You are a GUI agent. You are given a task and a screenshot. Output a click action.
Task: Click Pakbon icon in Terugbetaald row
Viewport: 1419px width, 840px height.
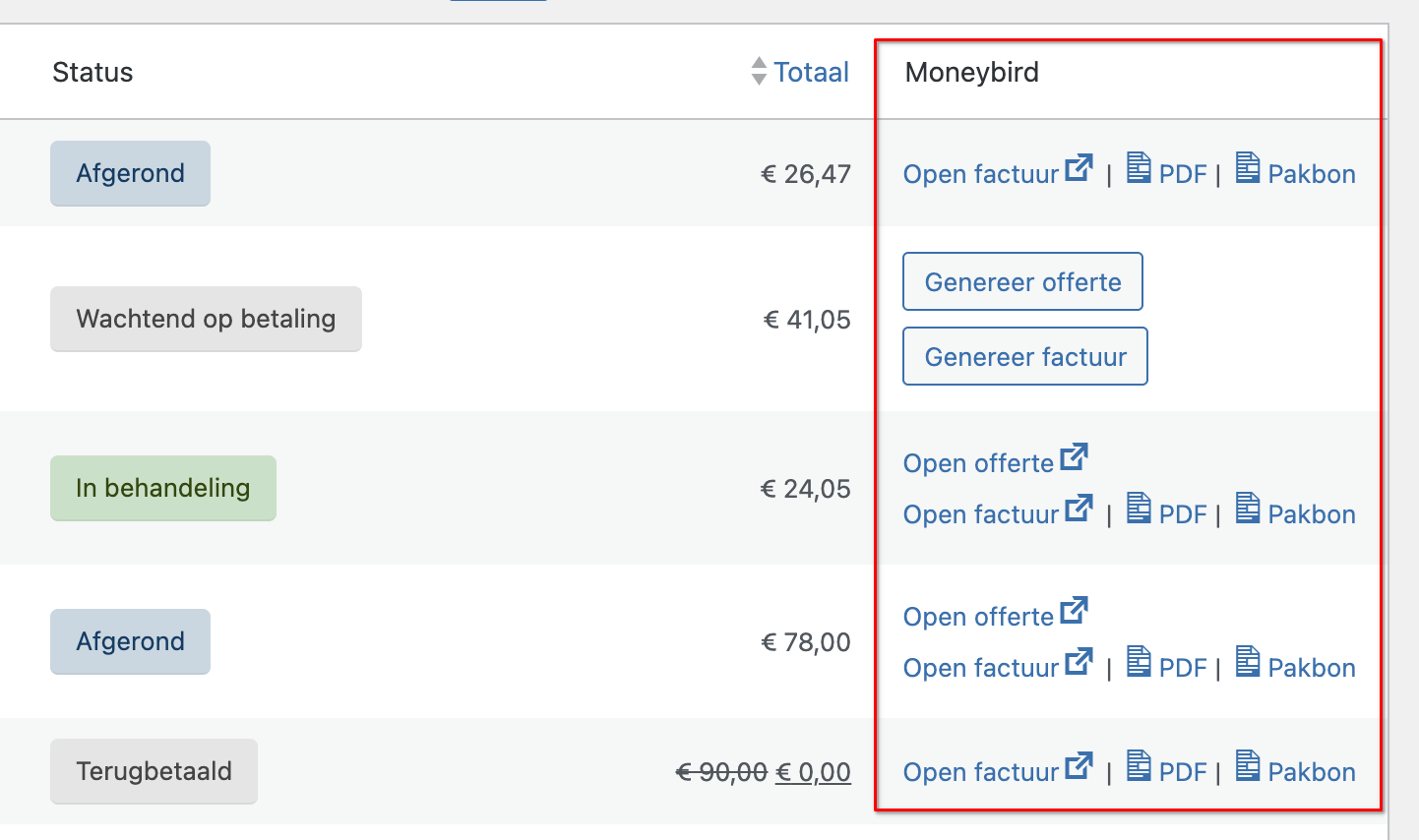[x=1248, y=766]
